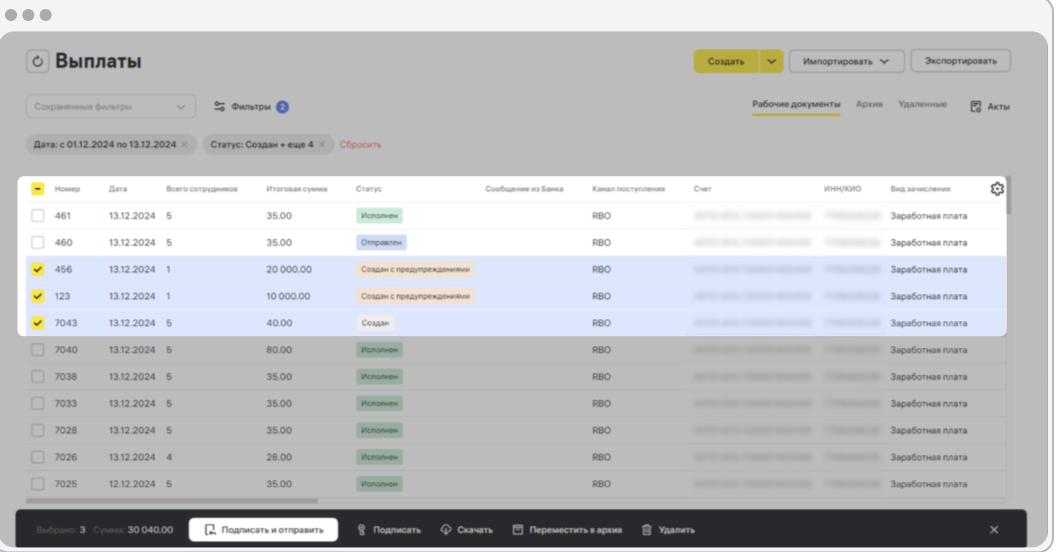Click the refresh icon beside Выплаты title

click(x=37, y=62)
